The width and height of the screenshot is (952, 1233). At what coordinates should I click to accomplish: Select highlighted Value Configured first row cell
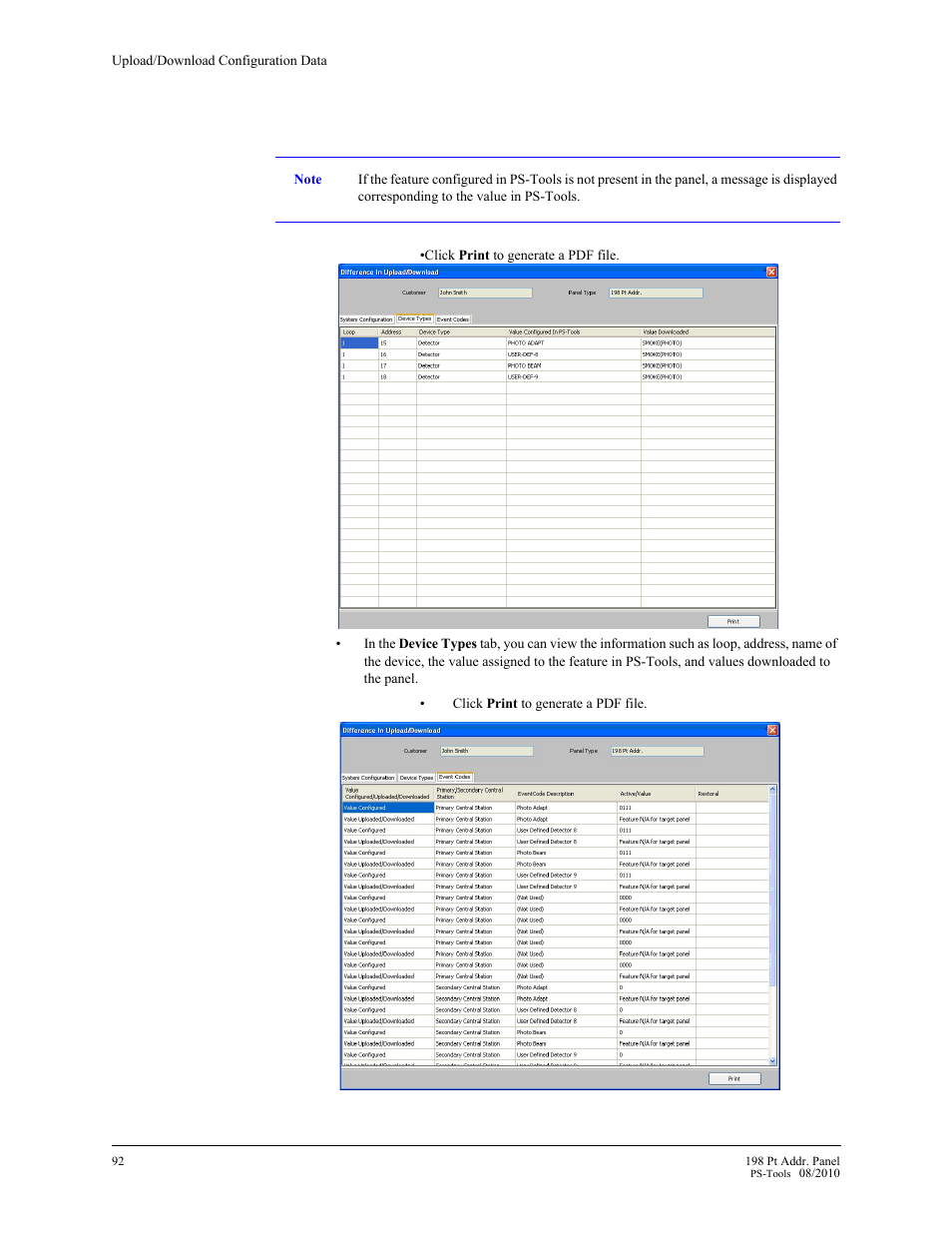[388, 808]
